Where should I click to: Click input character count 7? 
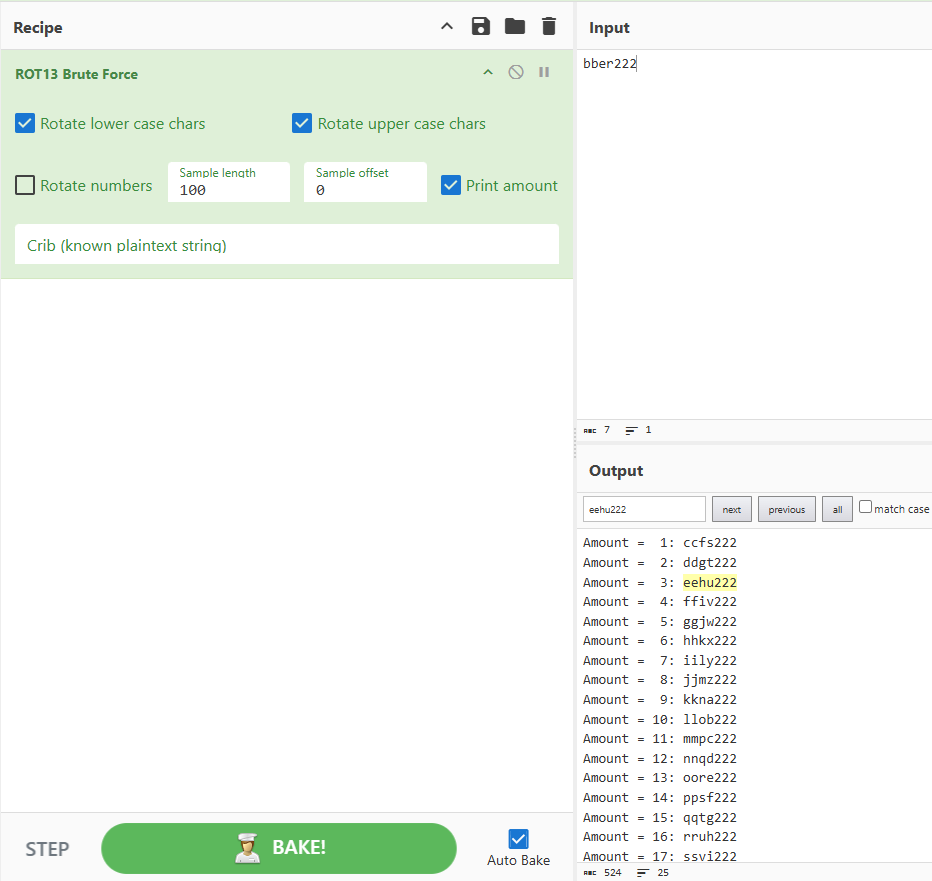point(597,430)
